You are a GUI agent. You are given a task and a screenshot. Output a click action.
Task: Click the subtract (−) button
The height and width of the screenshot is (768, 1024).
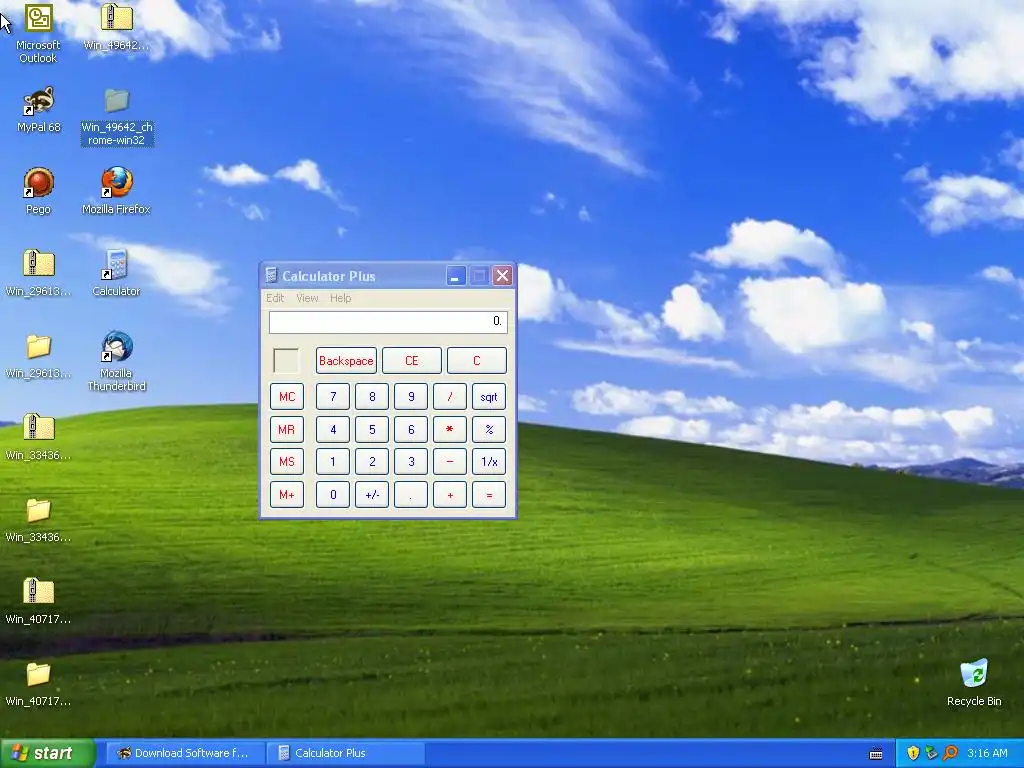[450, 462]
